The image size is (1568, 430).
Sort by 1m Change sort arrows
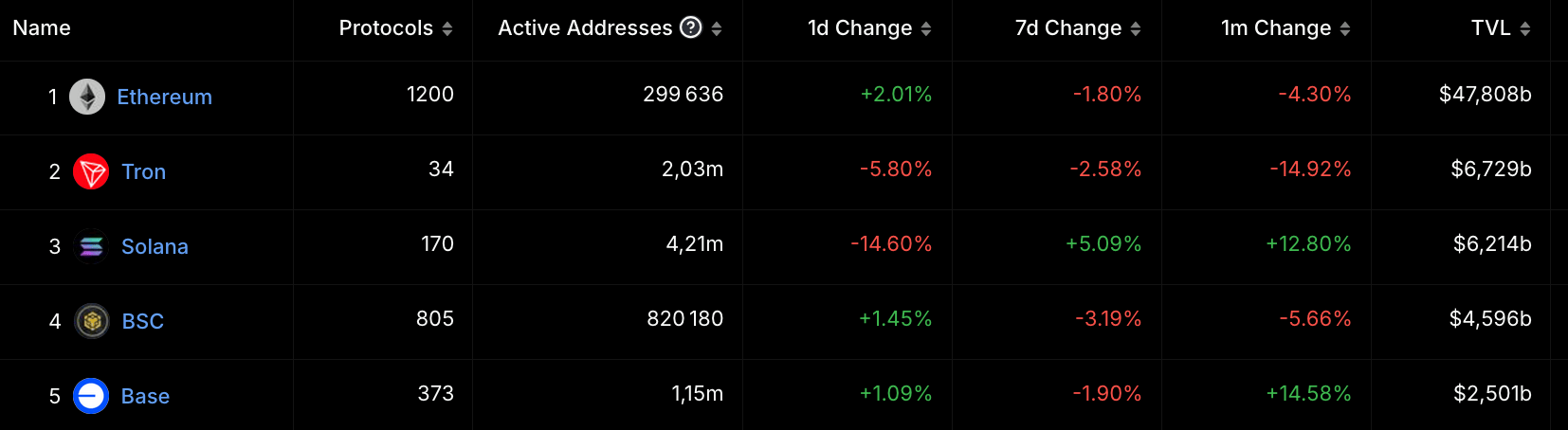(x=1345, y=29)
